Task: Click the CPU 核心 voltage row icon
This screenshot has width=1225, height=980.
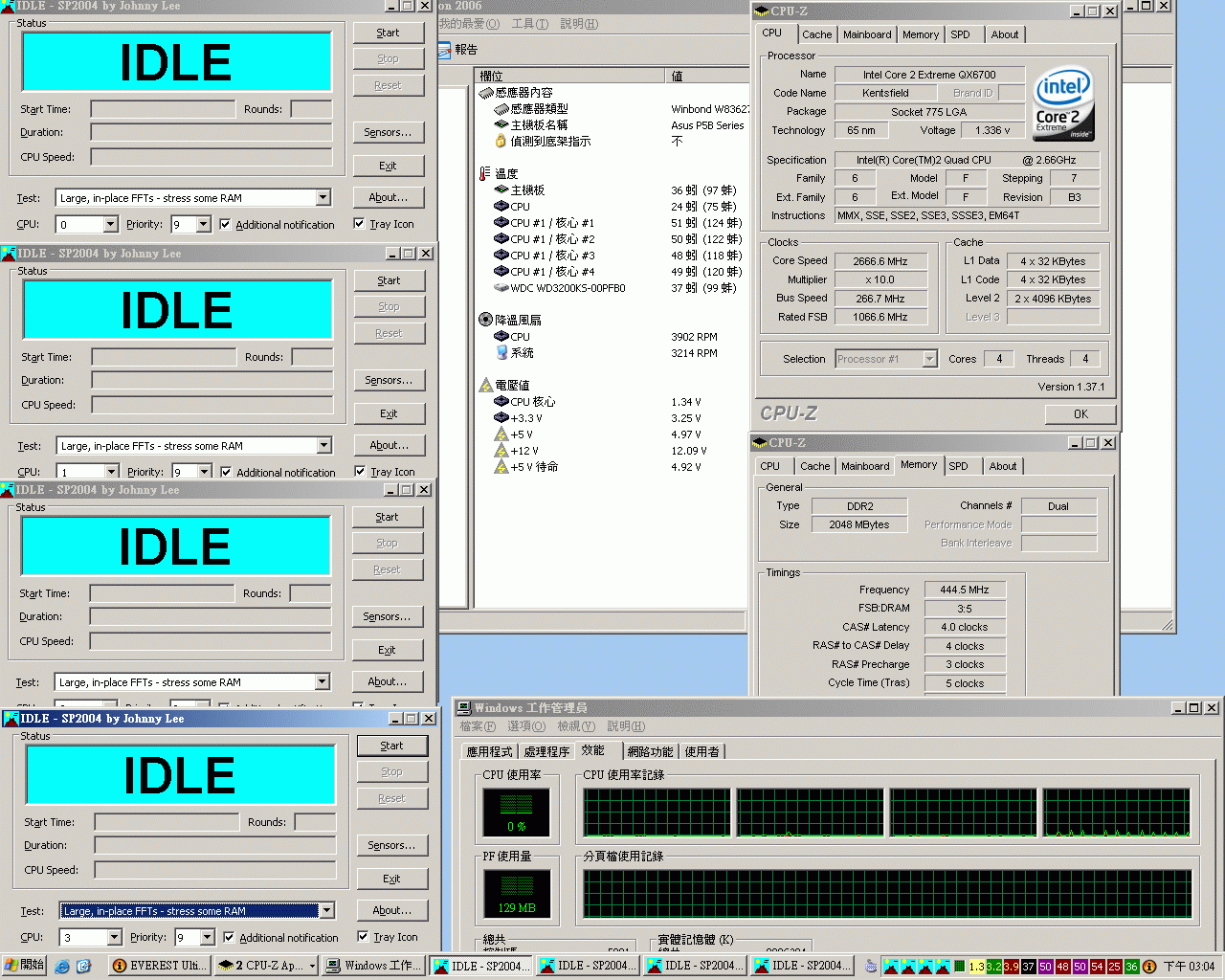Action: coord(501,402)
